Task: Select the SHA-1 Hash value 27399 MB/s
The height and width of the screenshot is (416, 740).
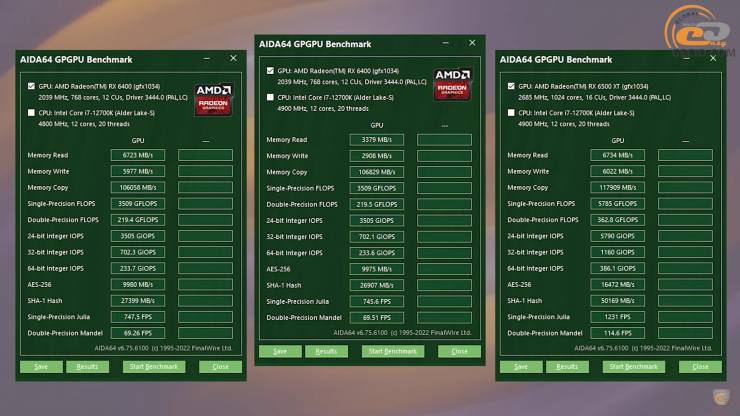Action: 138,301
